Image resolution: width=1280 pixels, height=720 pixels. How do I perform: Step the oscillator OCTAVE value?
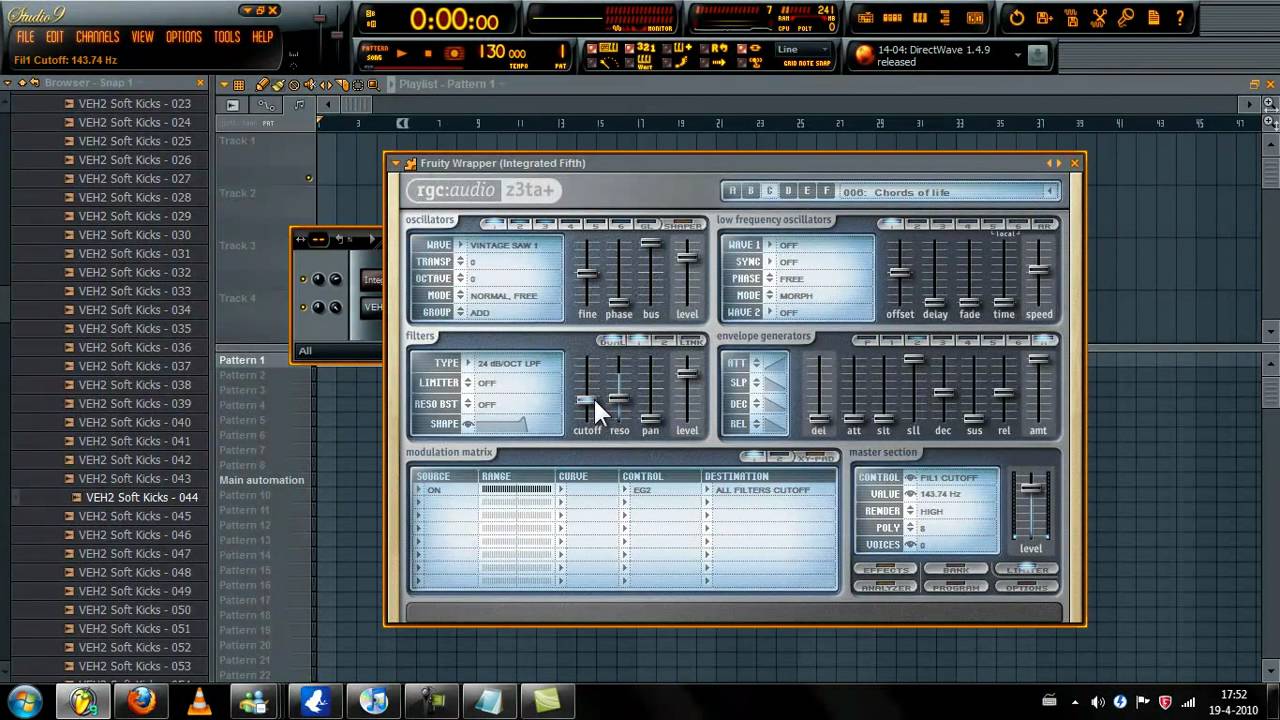pyautogui.click(x=460, y=279)
